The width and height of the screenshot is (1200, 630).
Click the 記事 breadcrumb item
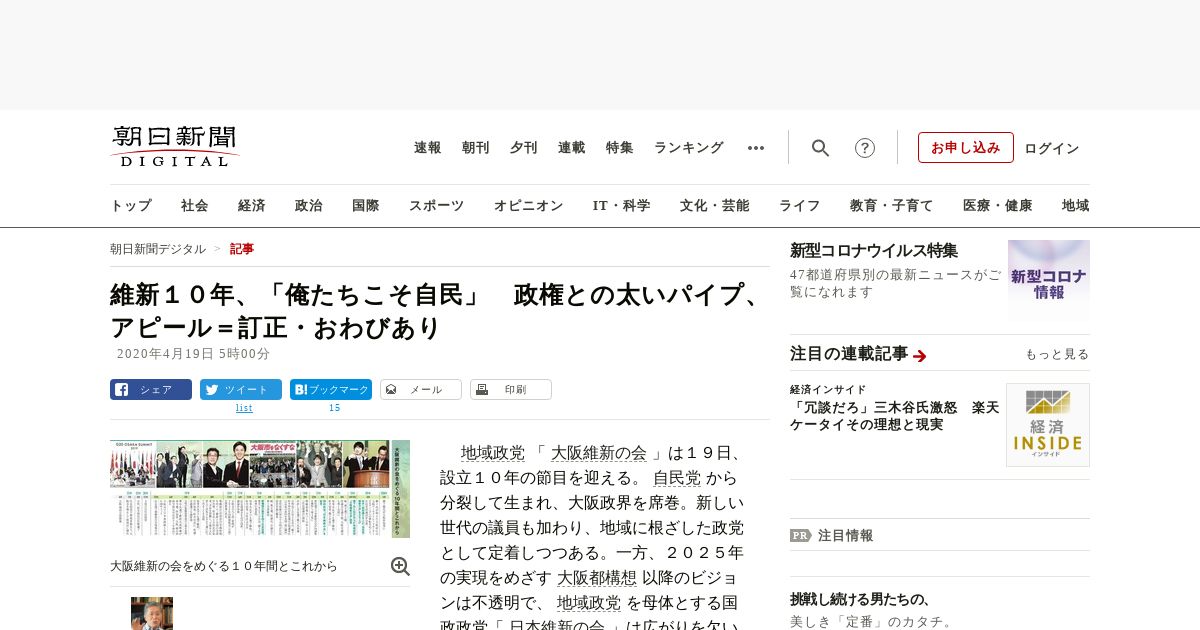click(x=242, y=249)
